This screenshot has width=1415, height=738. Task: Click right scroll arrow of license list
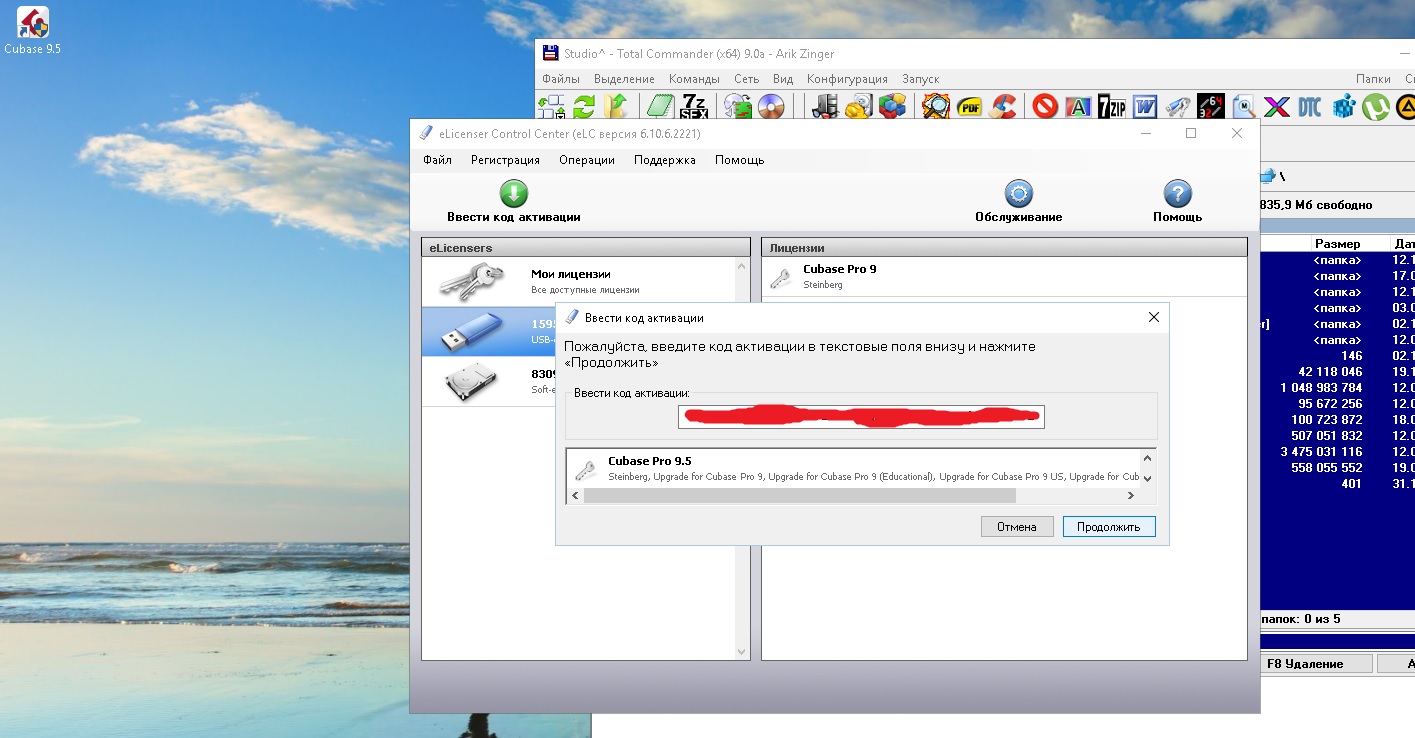(1131, 495)
